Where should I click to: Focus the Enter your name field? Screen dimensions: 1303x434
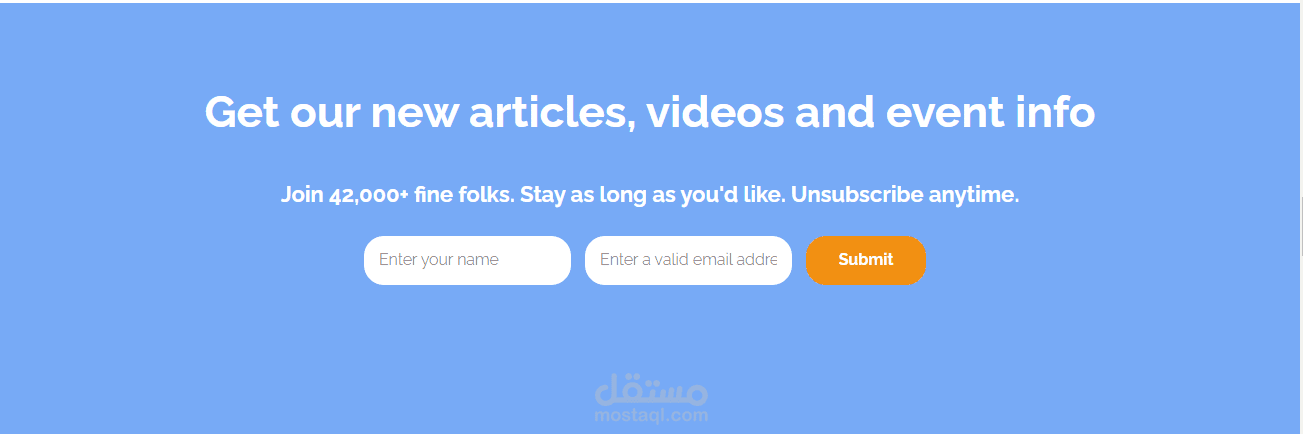(x=467, y=260)
